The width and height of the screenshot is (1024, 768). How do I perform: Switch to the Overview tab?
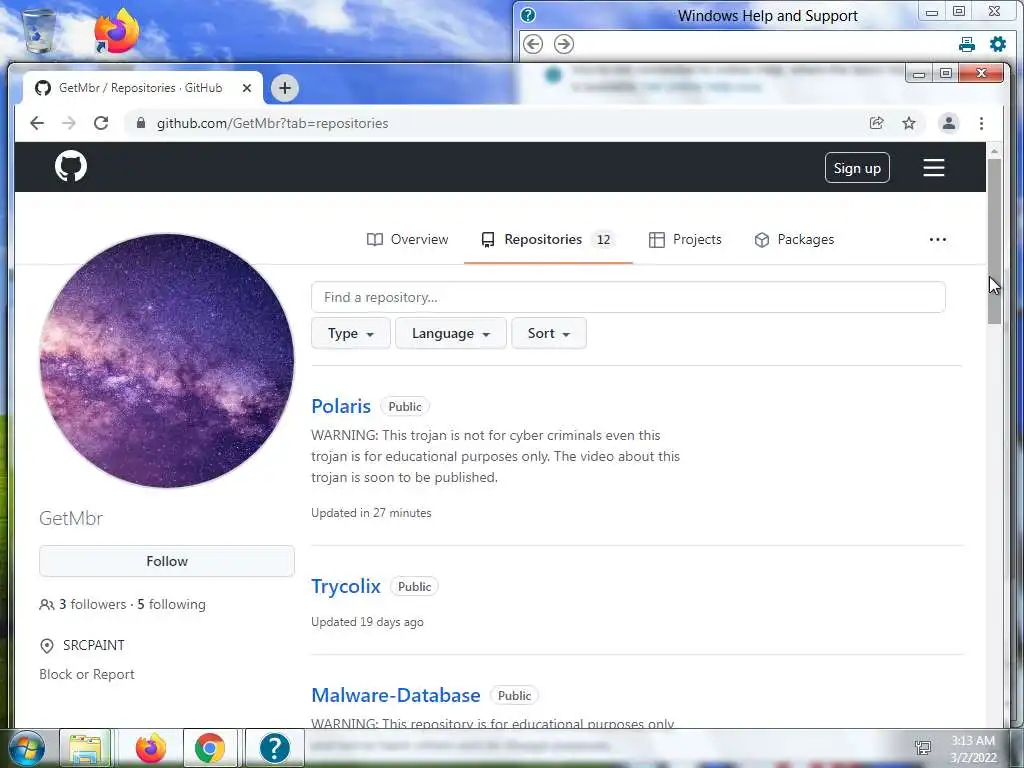click(408, 240)
